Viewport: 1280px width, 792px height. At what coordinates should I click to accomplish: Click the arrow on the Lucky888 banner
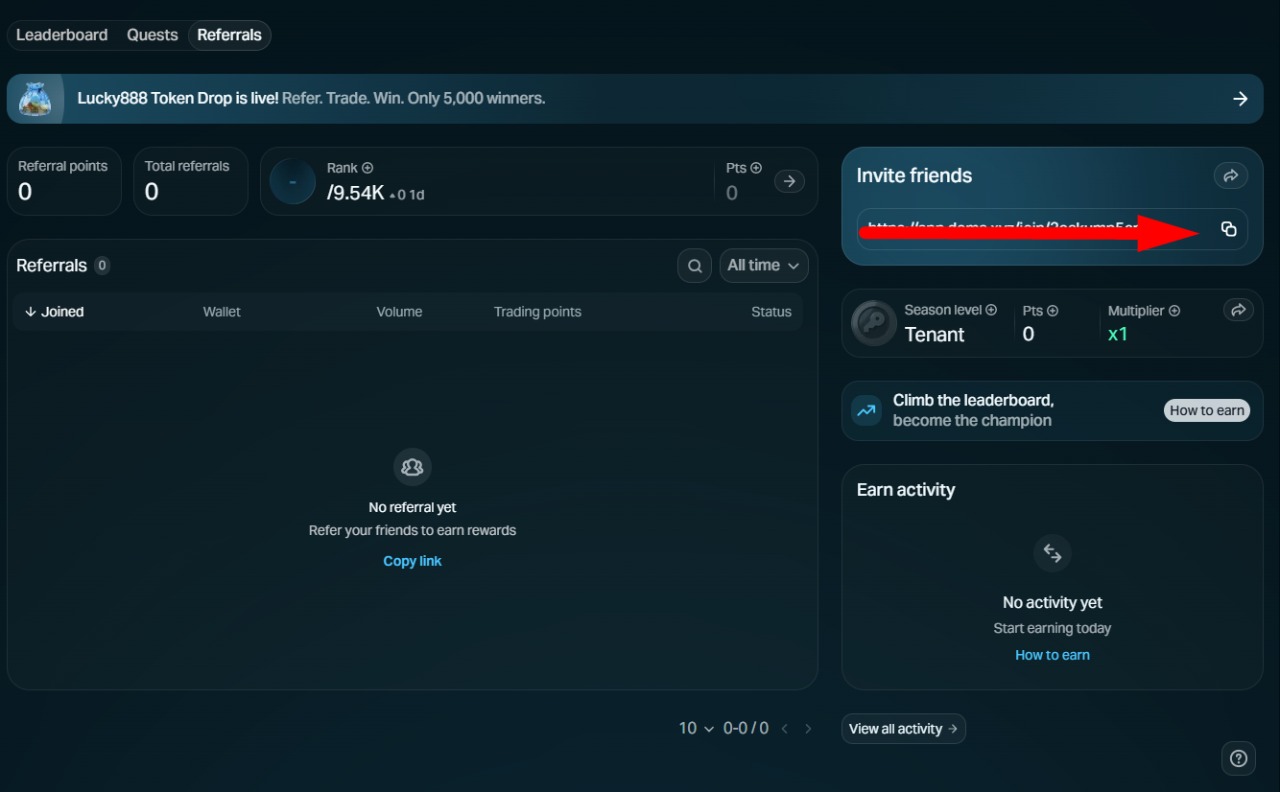pos(1240,99)
